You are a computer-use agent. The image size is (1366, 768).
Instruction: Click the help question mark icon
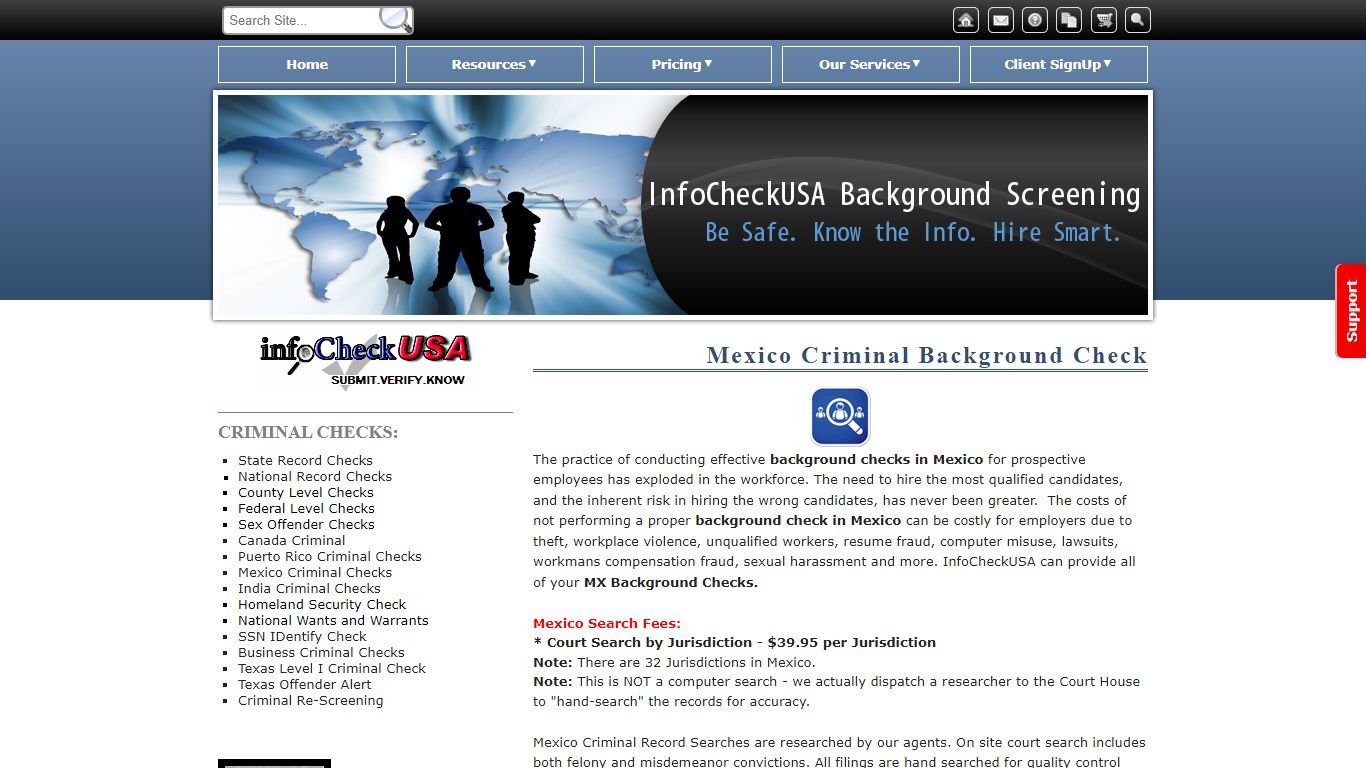click(x=1034, y=19)
